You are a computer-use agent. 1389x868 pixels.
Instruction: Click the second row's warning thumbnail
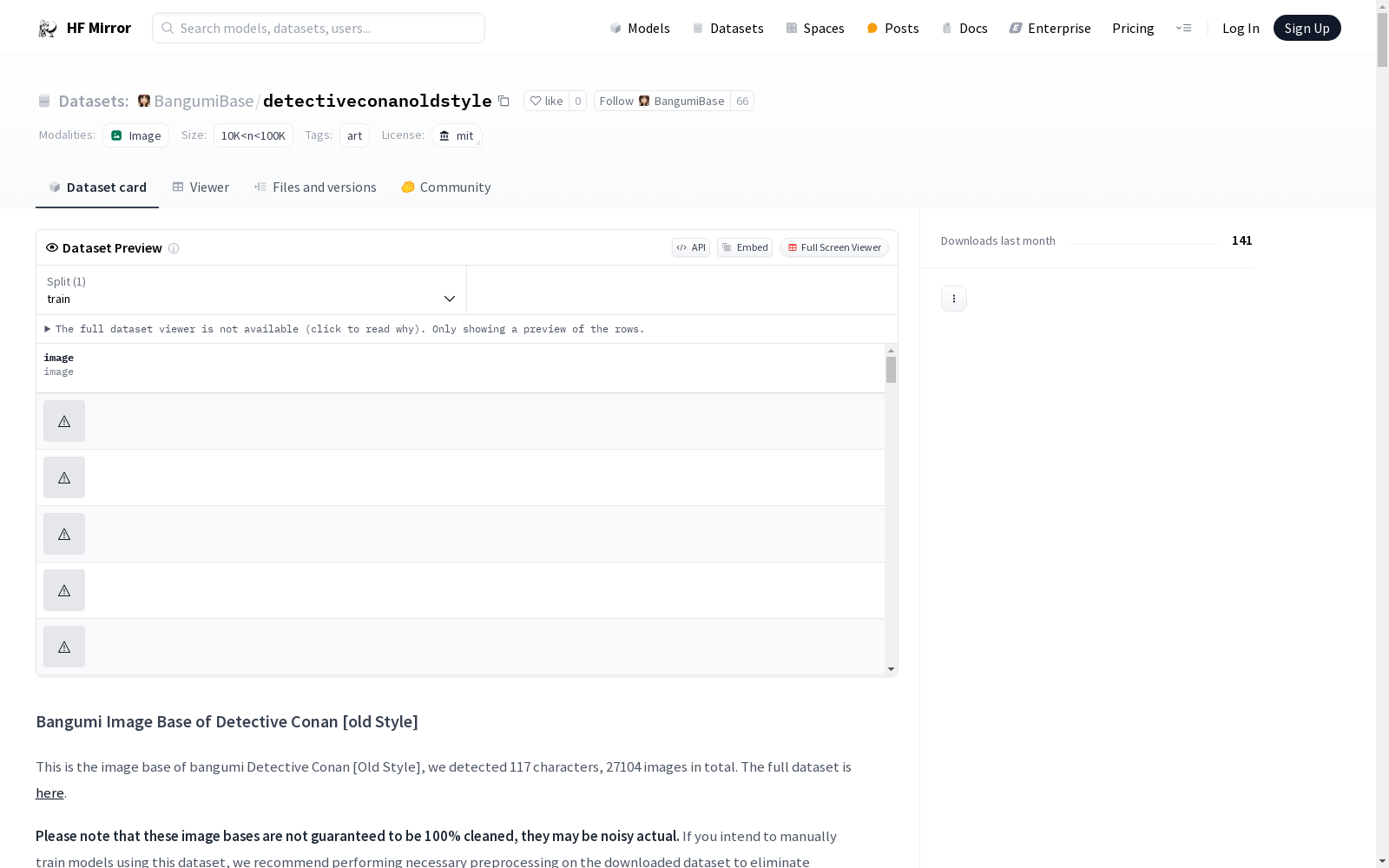(64, 477)
